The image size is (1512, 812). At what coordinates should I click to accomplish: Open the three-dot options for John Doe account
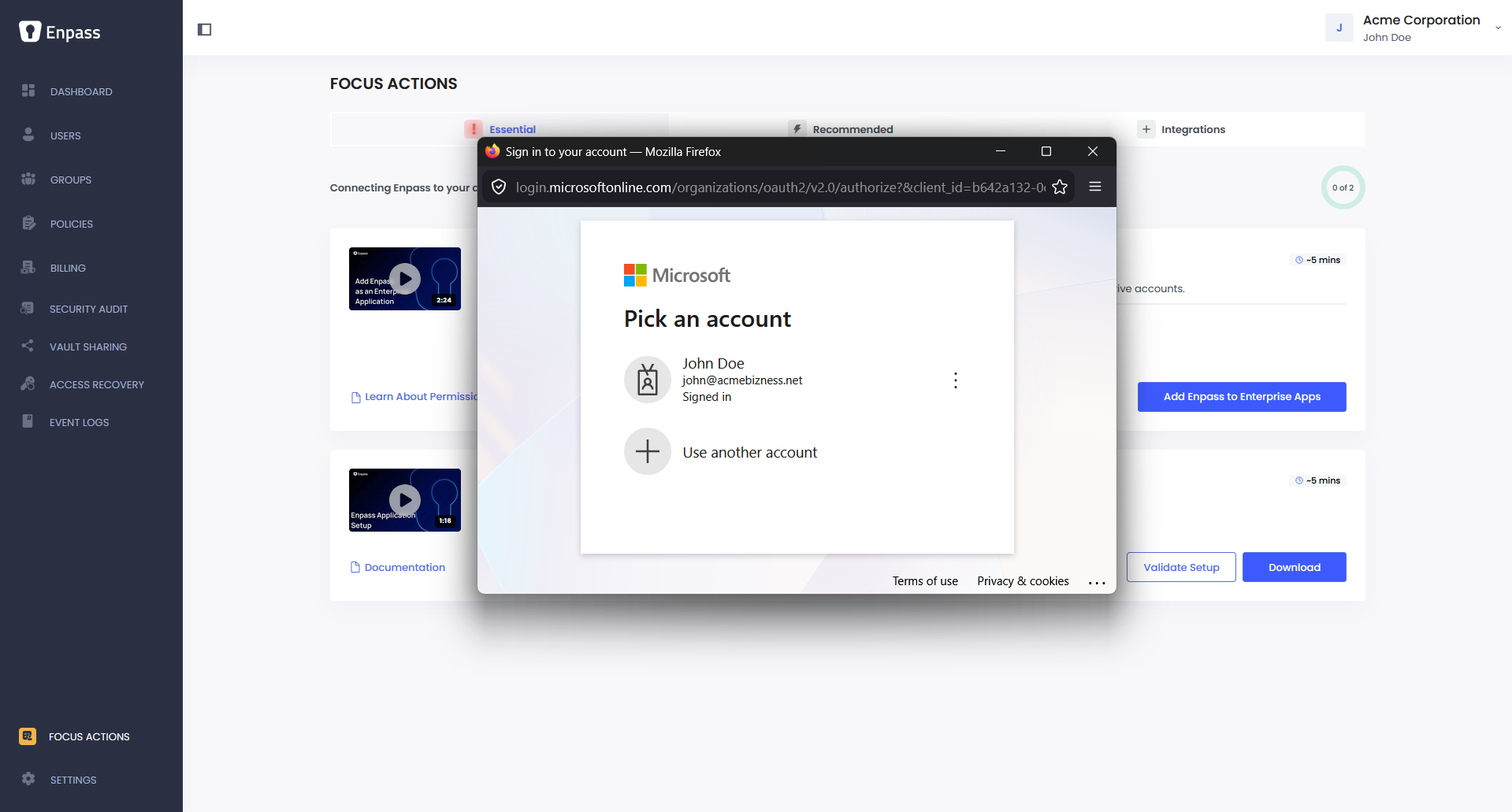(x=956, y=380)
